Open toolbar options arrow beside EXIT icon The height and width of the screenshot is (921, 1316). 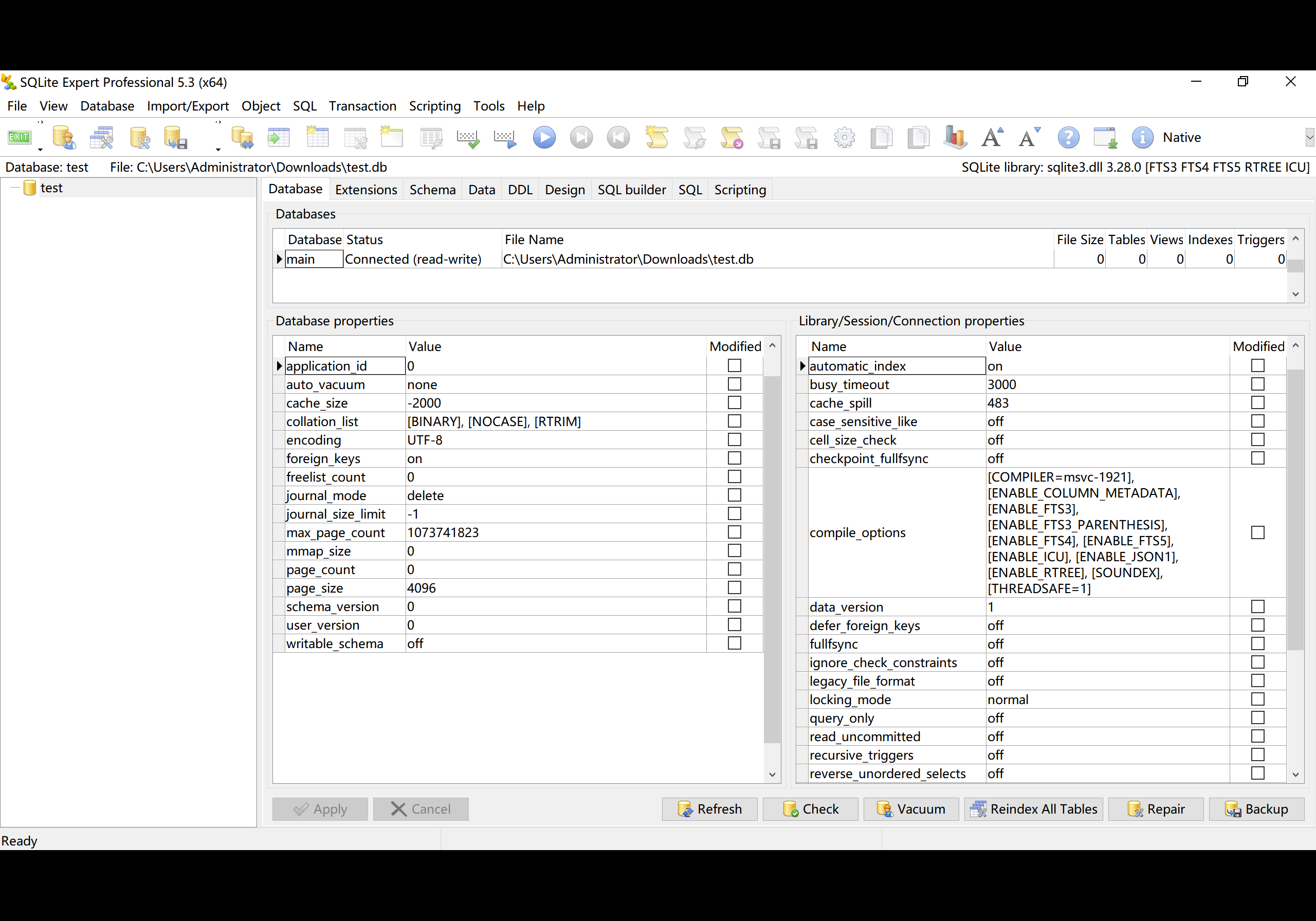click(40, 150)
